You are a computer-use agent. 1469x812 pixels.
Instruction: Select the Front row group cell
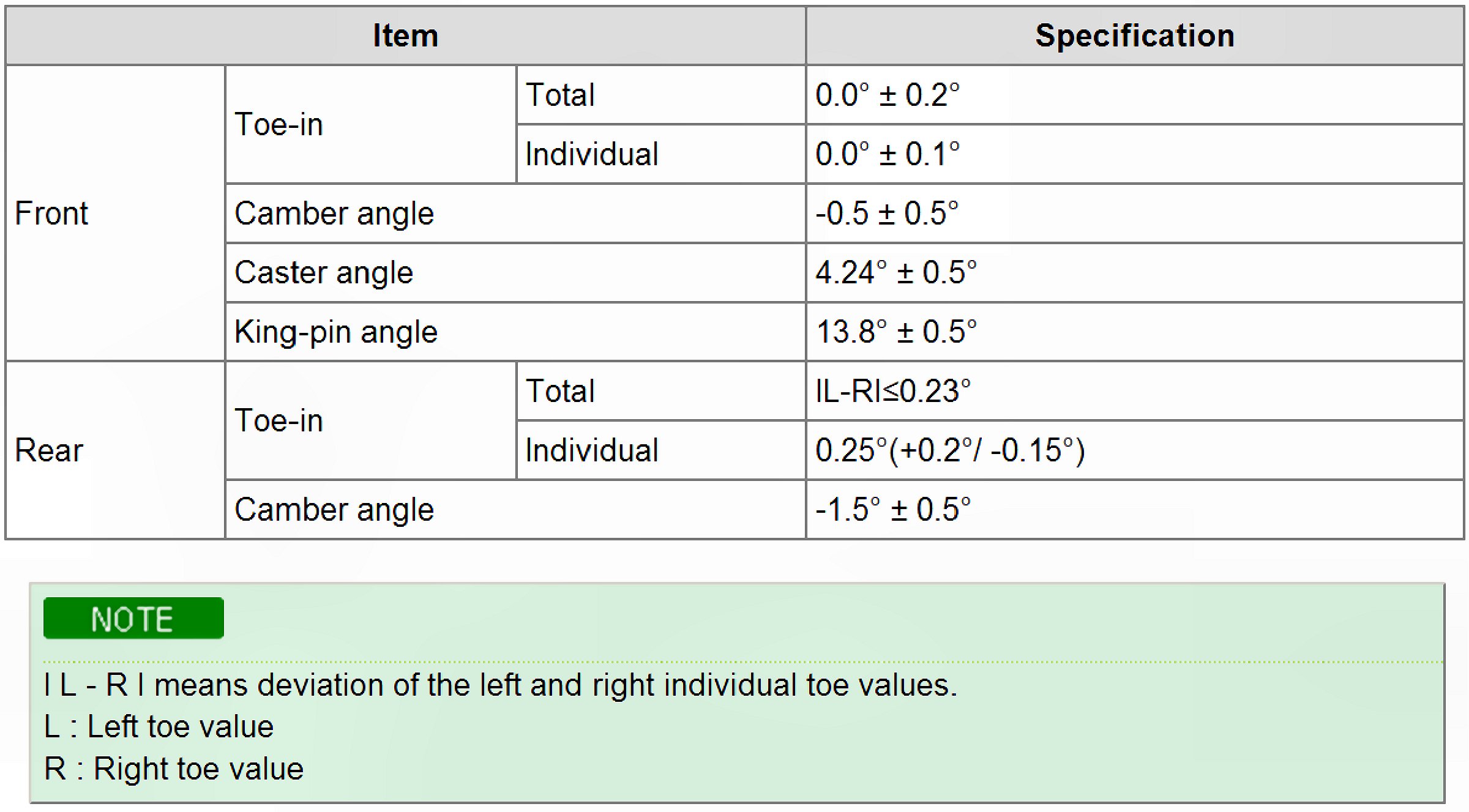[52, 214]
